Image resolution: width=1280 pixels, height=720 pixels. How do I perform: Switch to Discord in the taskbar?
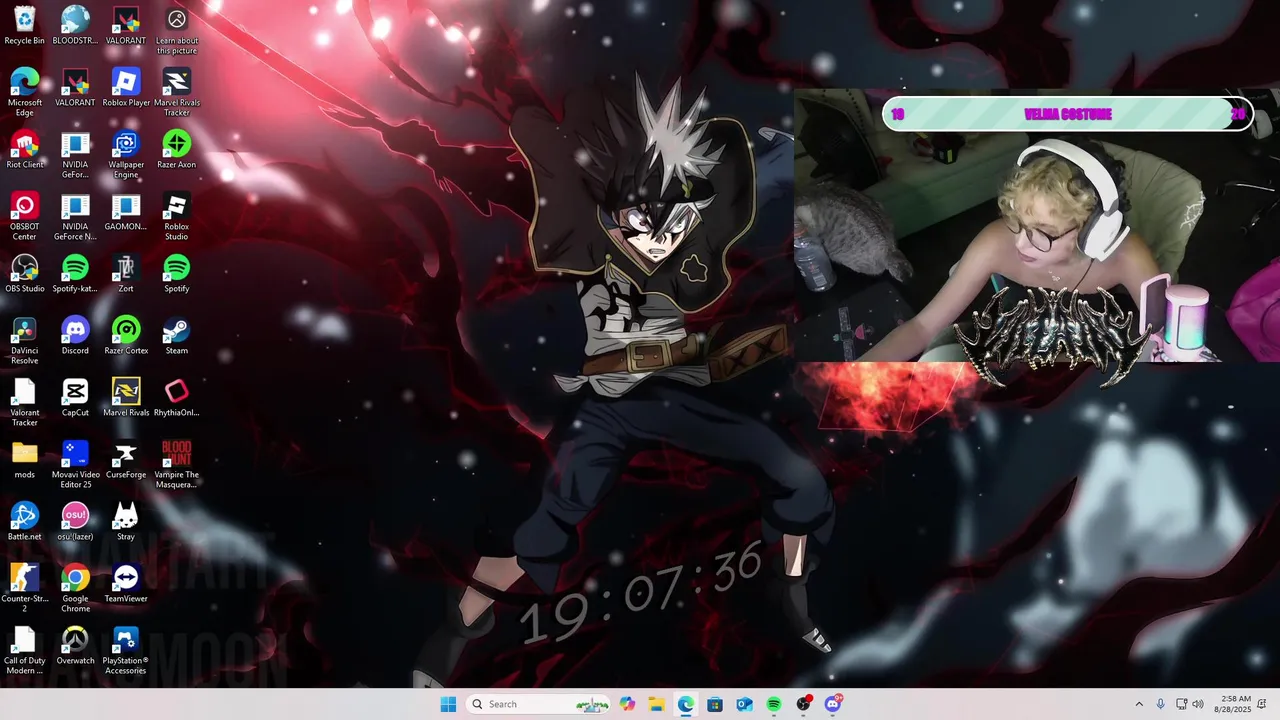pos(833,704)
